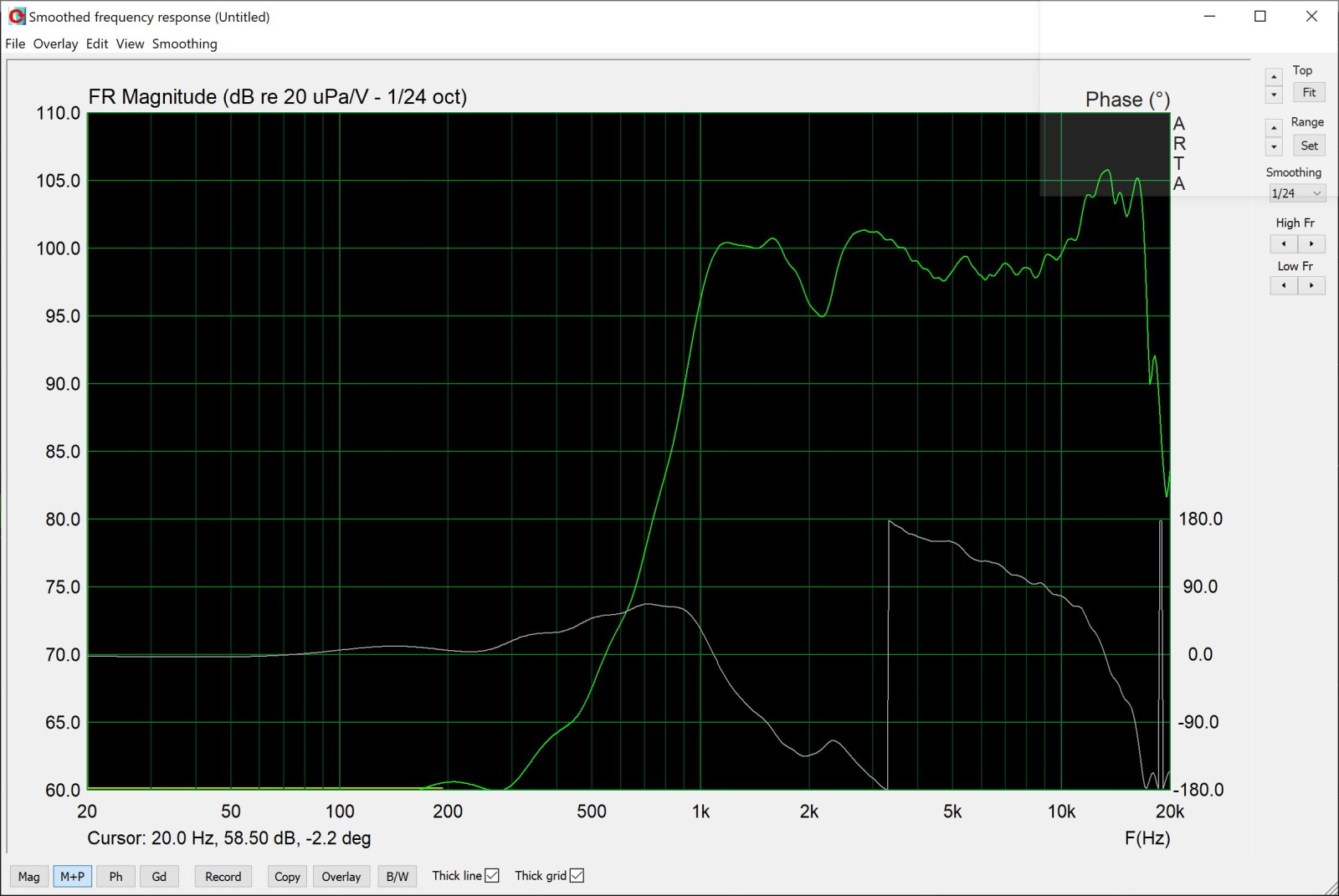1339x896 pixels.
Task: Shift High Fr to the left
Action: 1284,244
